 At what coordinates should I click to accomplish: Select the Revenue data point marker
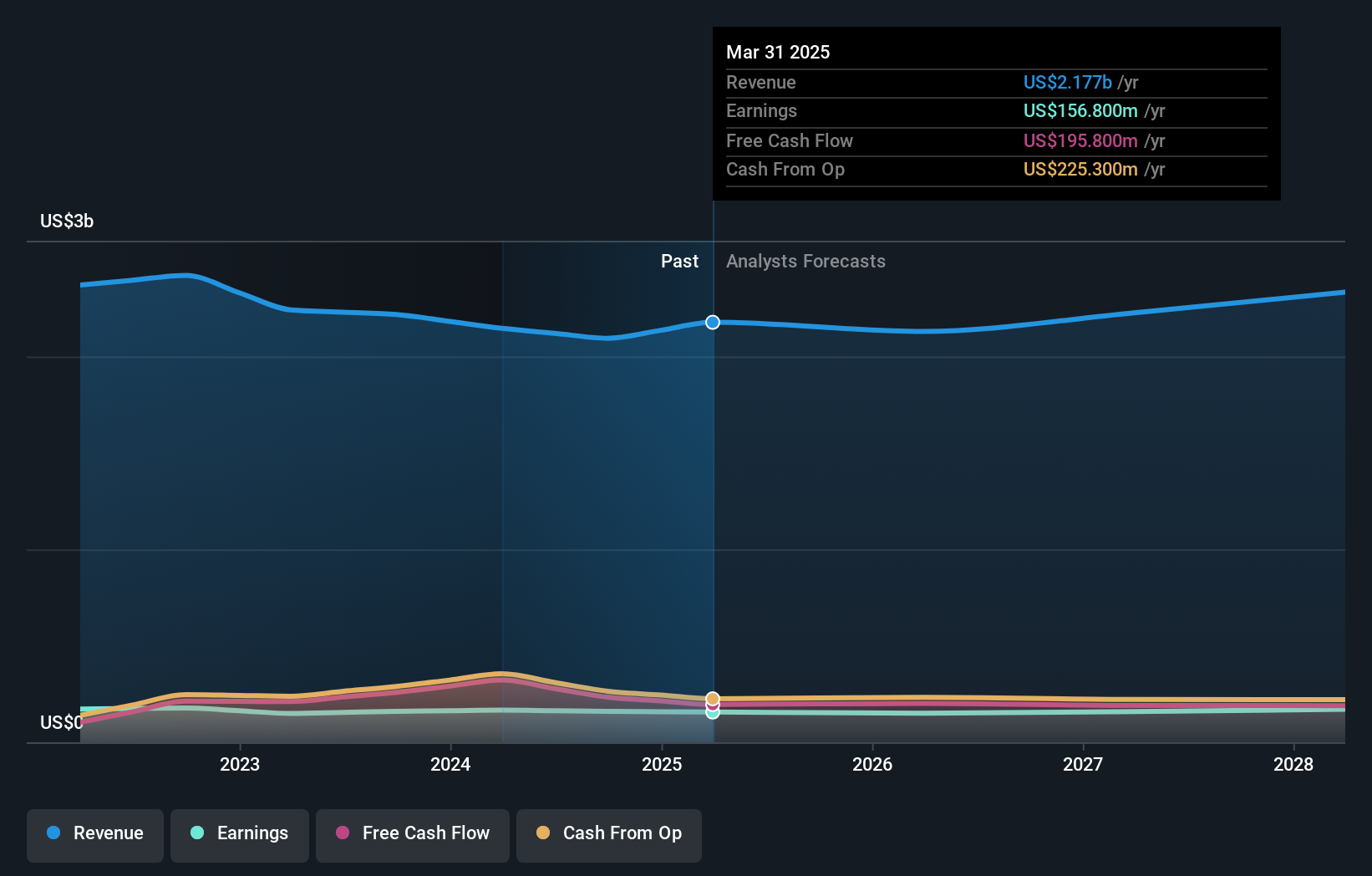713,323
